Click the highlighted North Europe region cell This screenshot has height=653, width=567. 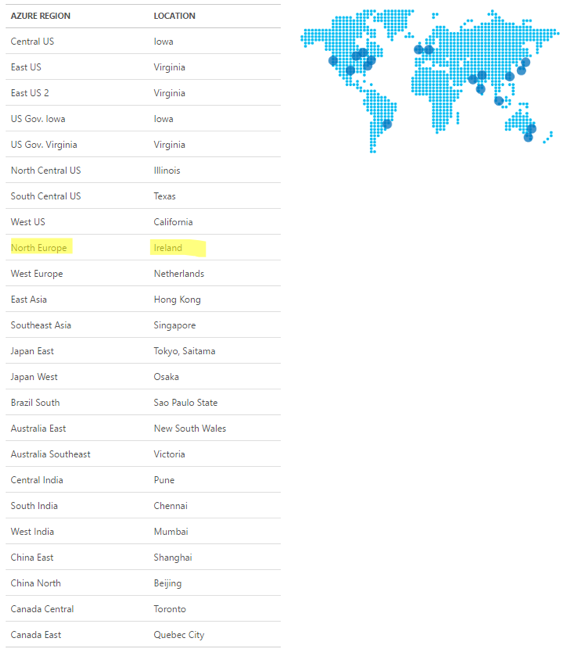41,247
